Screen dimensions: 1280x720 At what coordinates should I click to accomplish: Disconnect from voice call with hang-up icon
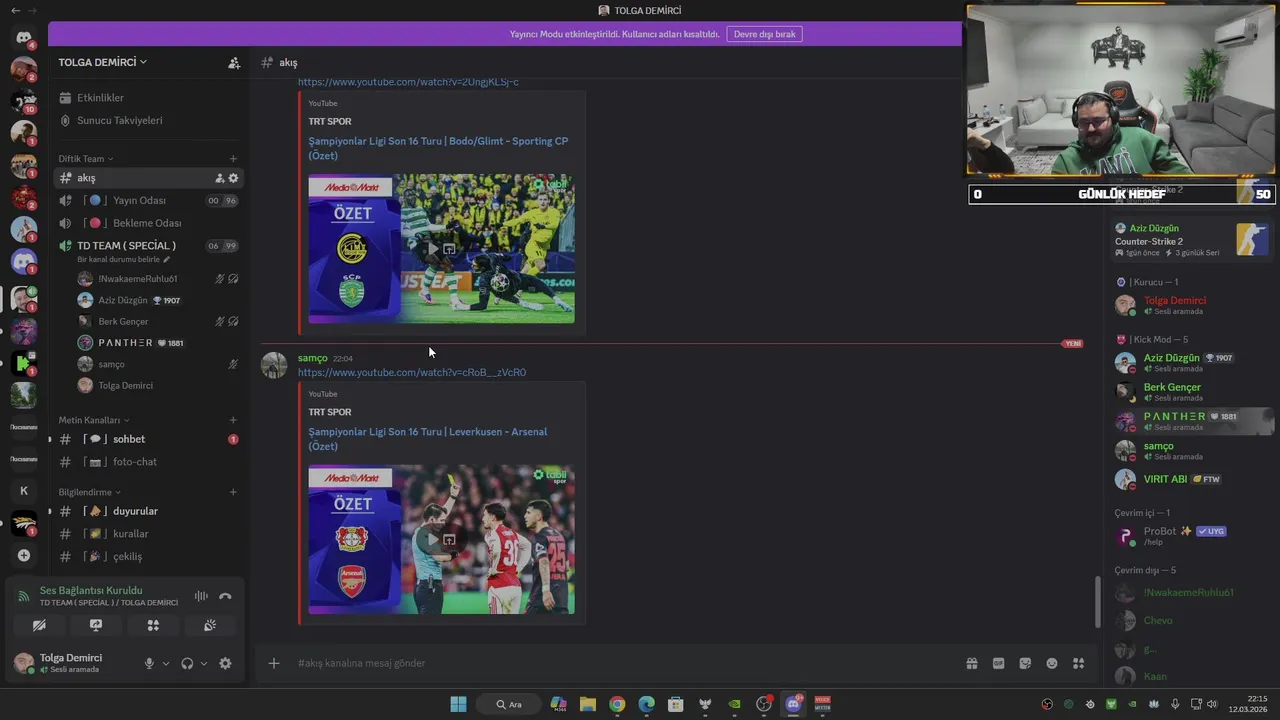225,596
